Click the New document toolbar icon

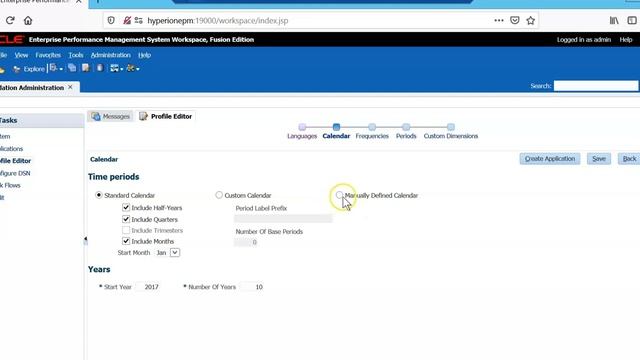coord(53,68)
